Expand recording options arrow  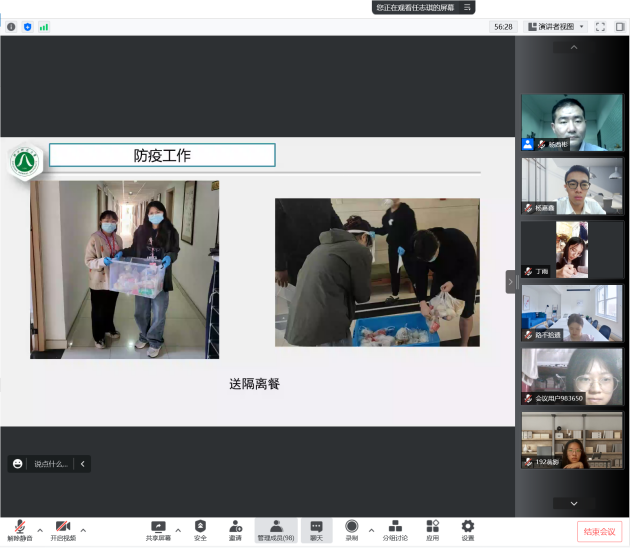(372, 530)
